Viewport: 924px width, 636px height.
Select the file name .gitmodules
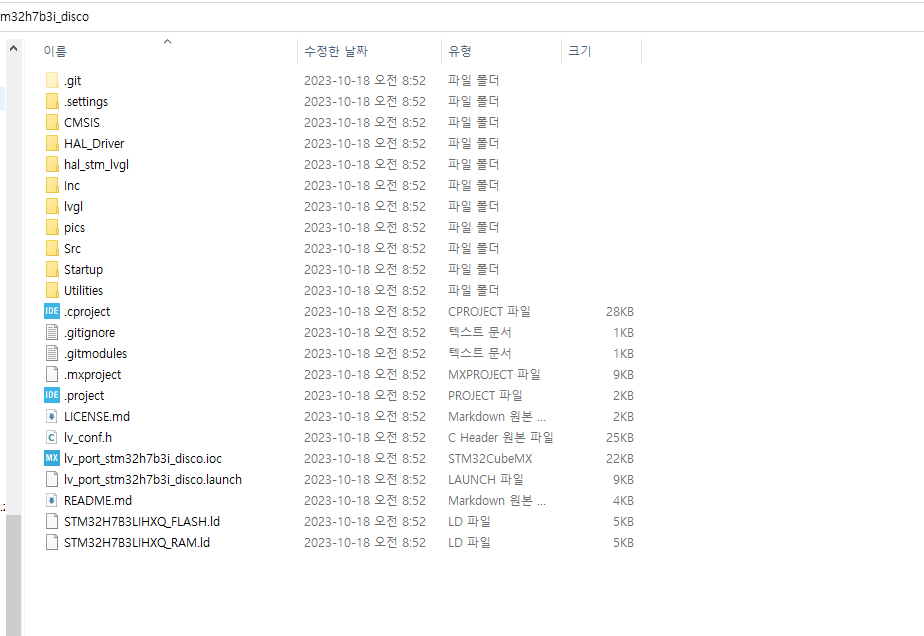[x=95, y=354]
